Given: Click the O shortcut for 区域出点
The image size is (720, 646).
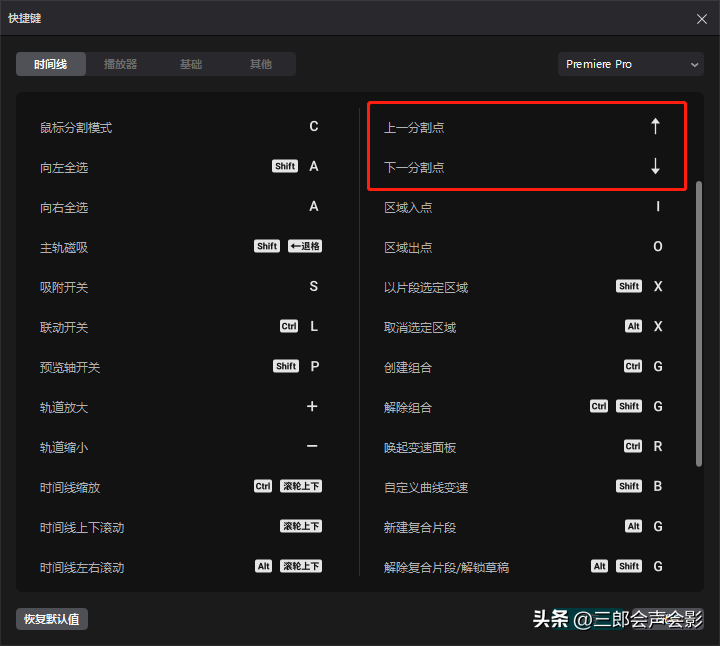Looking at the screenshot, I should coord(658,246).
